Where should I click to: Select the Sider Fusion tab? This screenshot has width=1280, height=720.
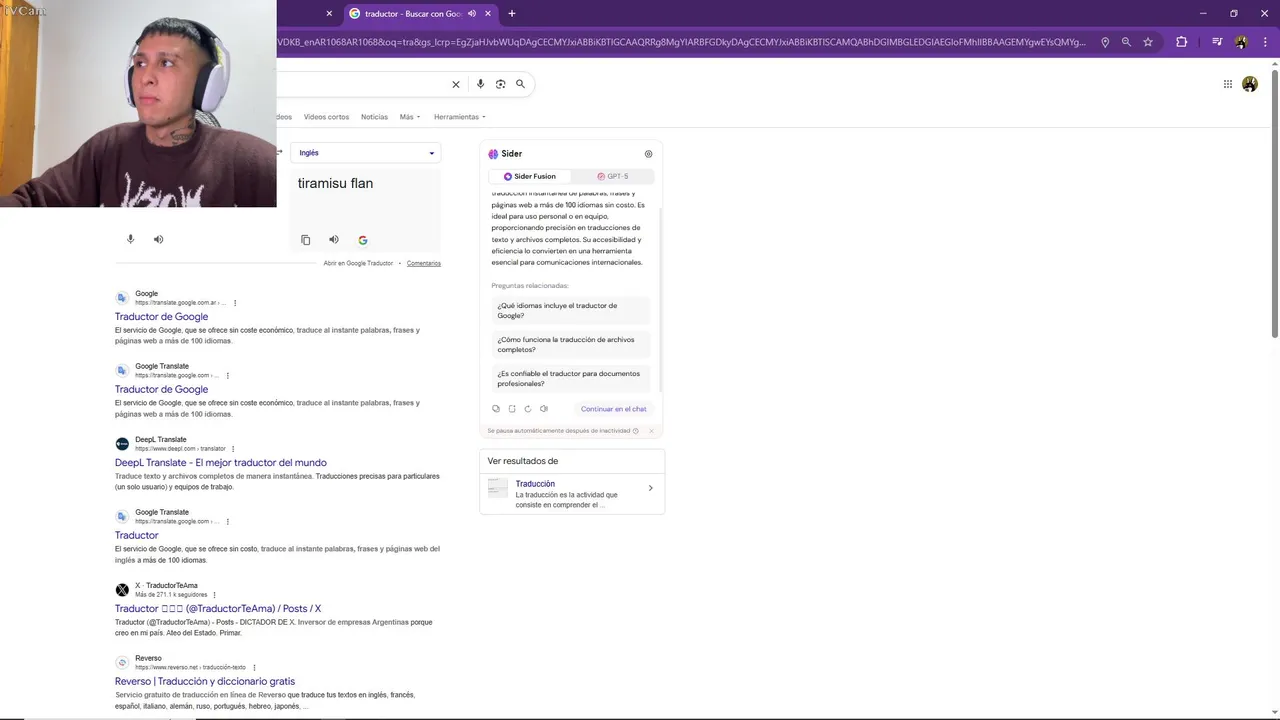(530, 176)
